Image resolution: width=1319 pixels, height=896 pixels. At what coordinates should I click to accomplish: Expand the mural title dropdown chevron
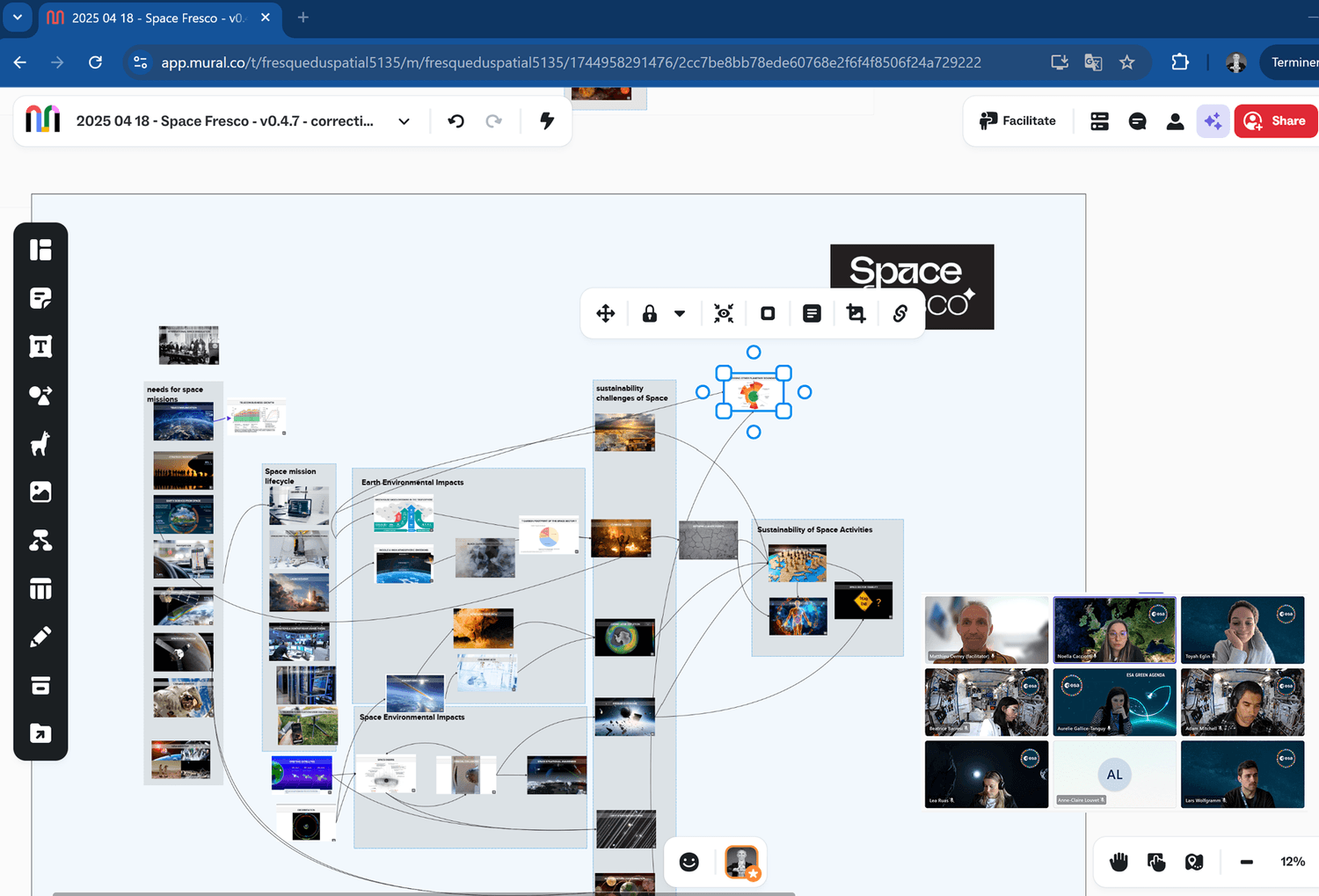[x=404, y=121]
